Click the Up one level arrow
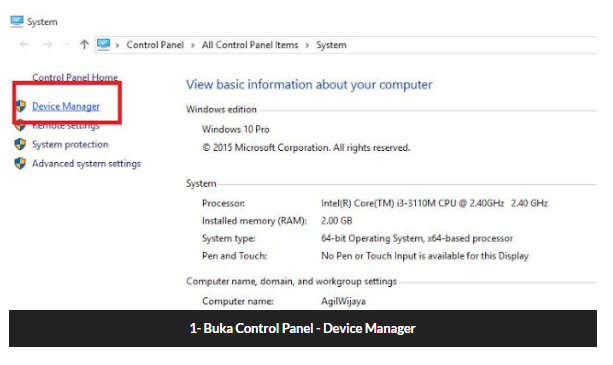Image resolution: width=613 pixels, height=365 pixels. click(x=84, y=44)
